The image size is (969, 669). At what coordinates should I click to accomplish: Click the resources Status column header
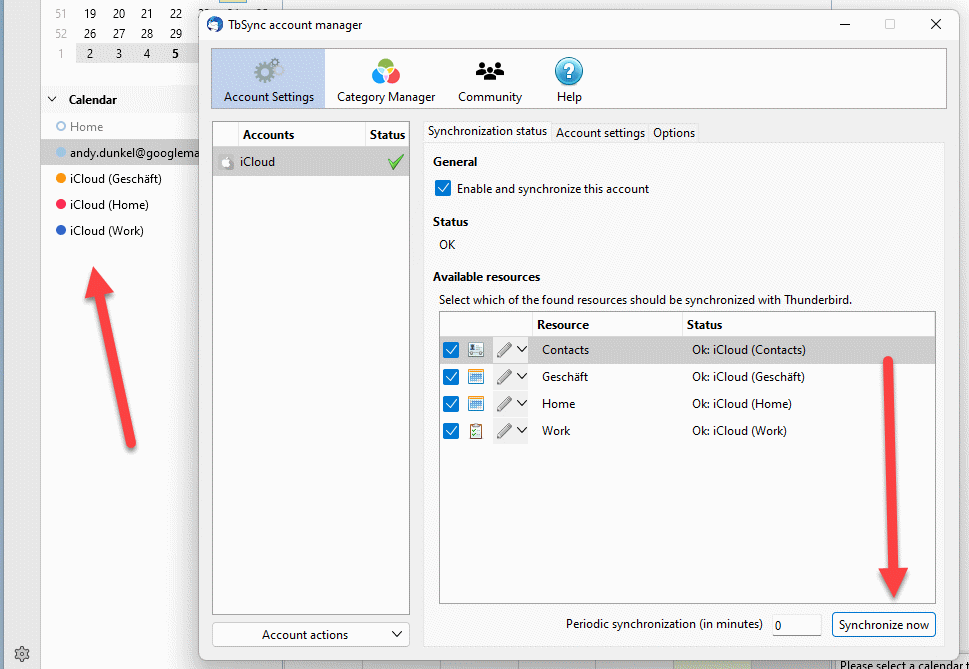coord(808,324)
